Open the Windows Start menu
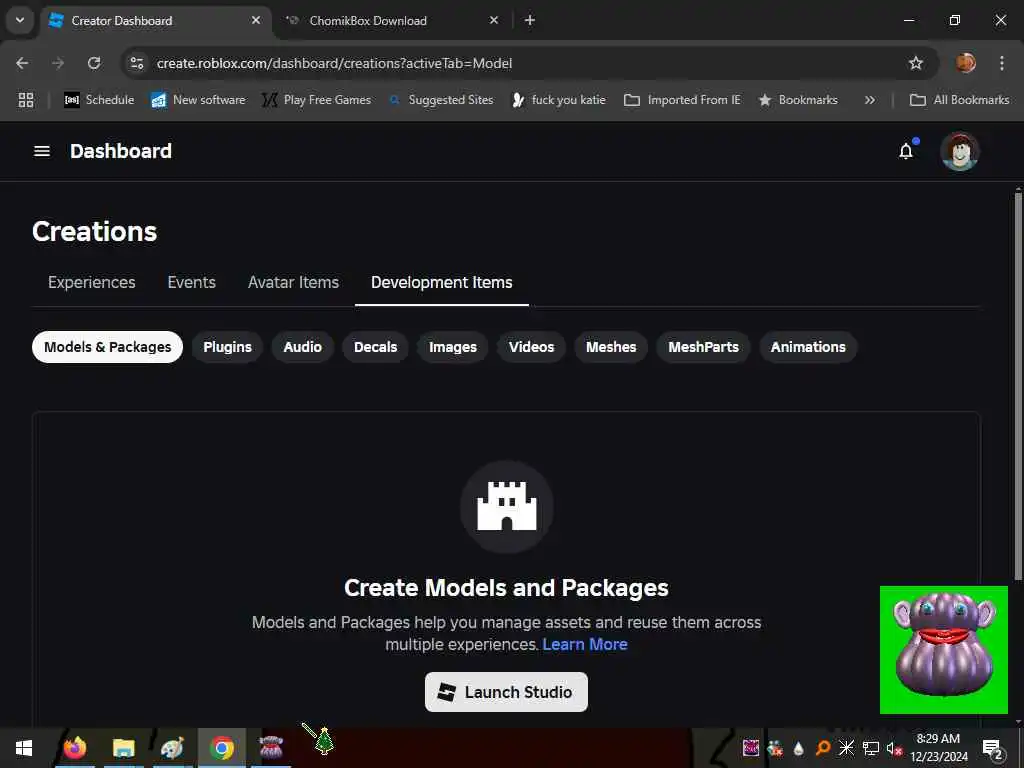 click(x=24, y=748)
